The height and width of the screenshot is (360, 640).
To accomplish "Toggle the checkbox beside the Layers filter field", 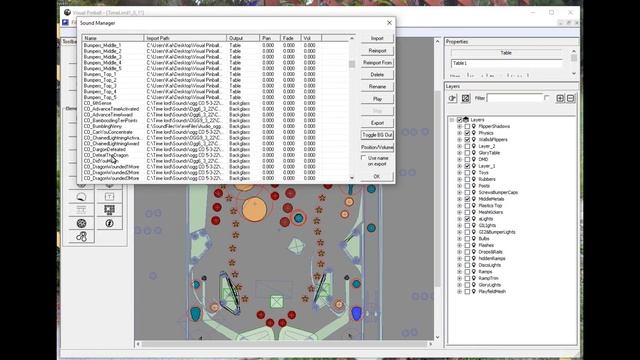I will (x=547, y=98).
